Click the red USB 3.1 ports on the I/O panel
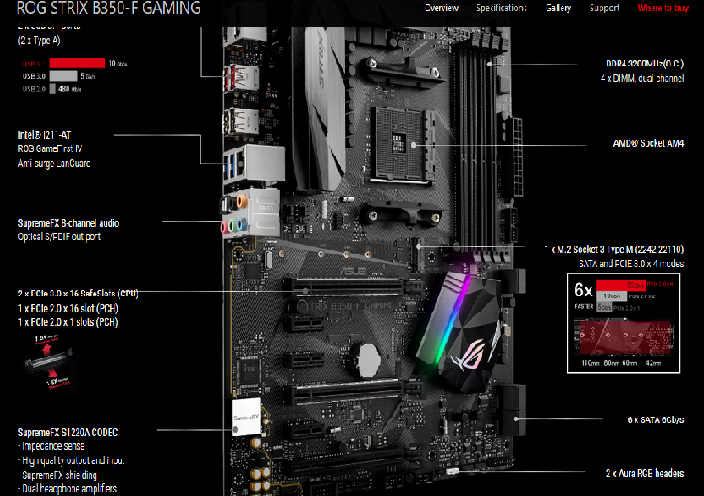Screen dimensions: 704x496 point(242,77)
